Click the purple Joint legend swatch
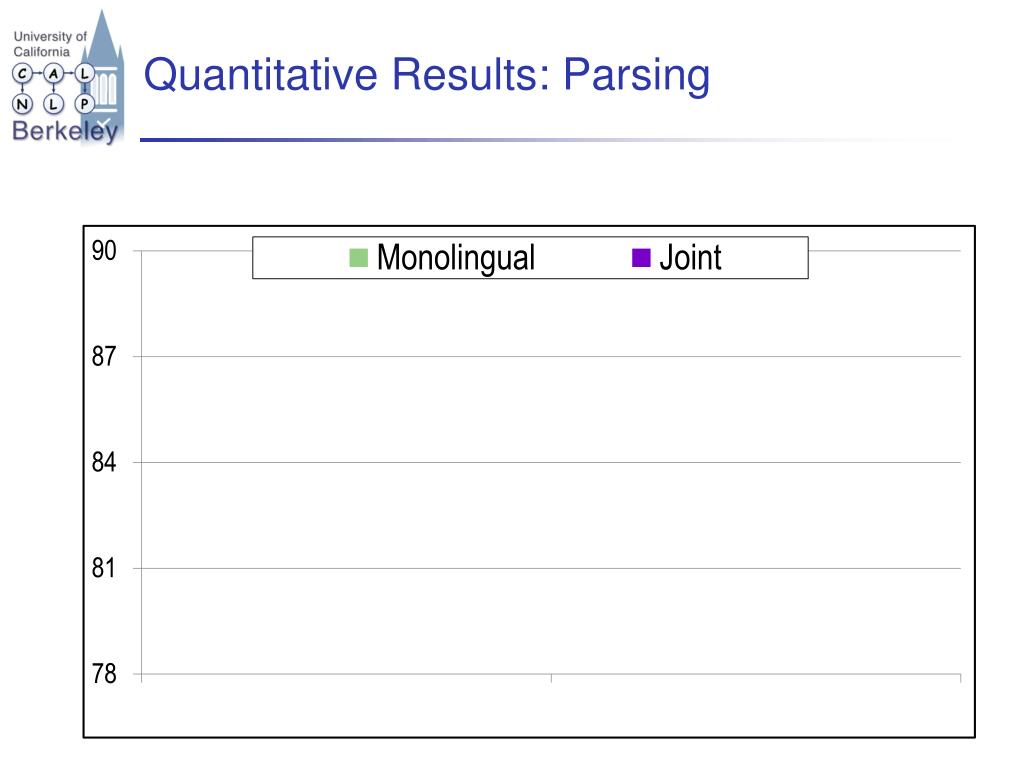This screenshot has width=1024, height=768. (x=641, y=258)
